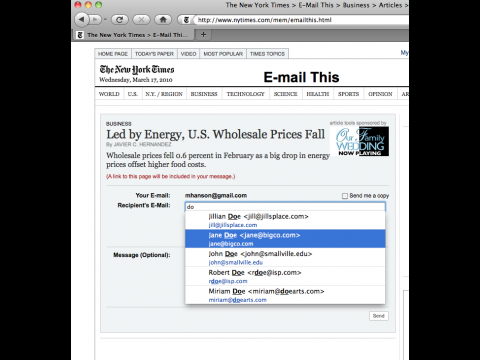Go to the WORLD section
Screen dimensions: 480x360
(109, 94)
